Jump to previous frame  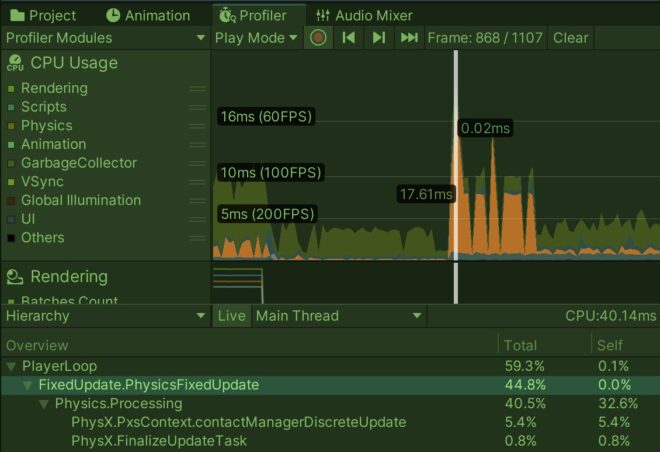pos(348,38)
